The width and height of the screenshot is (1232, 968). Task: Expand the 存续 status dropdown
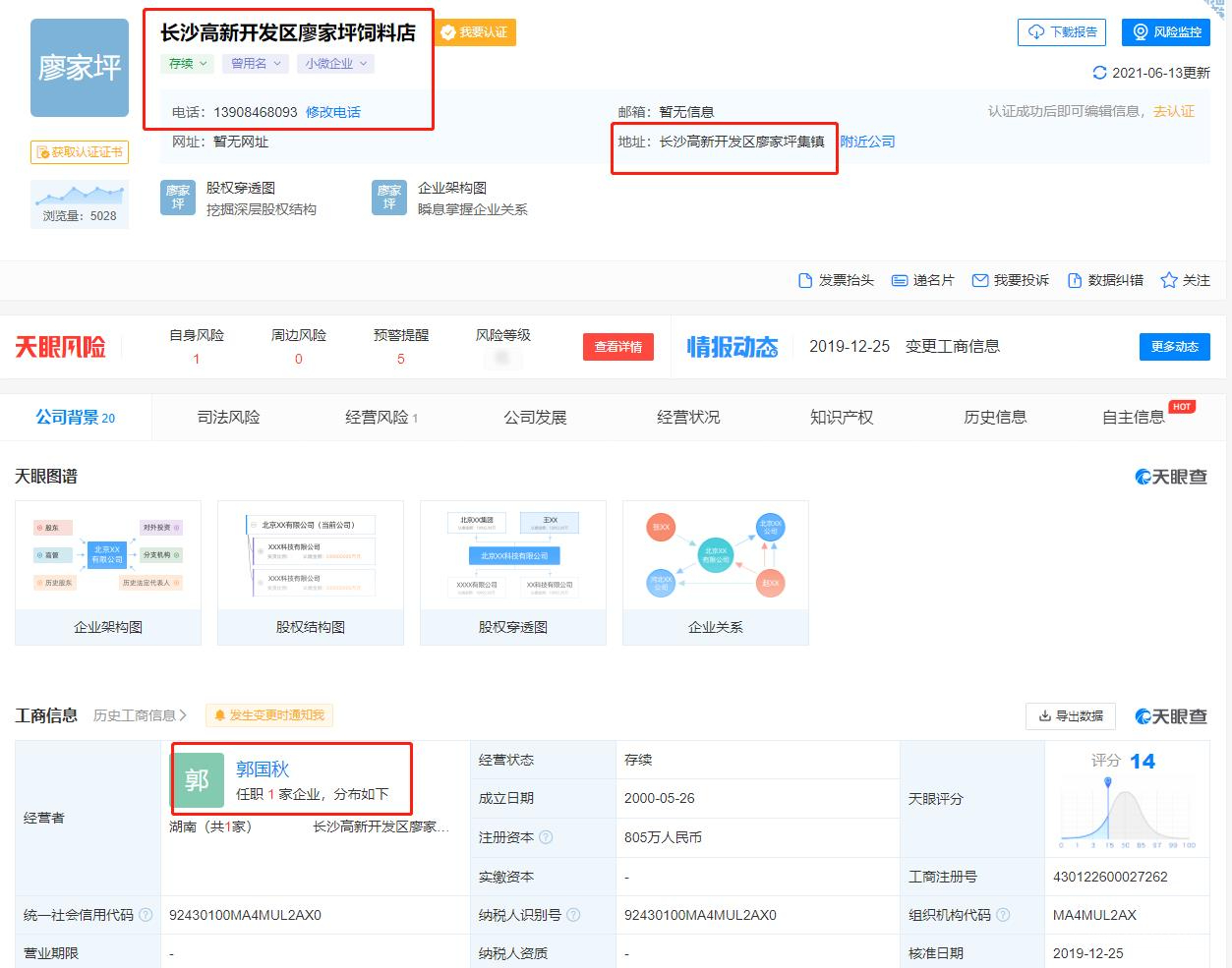(188, 64)
